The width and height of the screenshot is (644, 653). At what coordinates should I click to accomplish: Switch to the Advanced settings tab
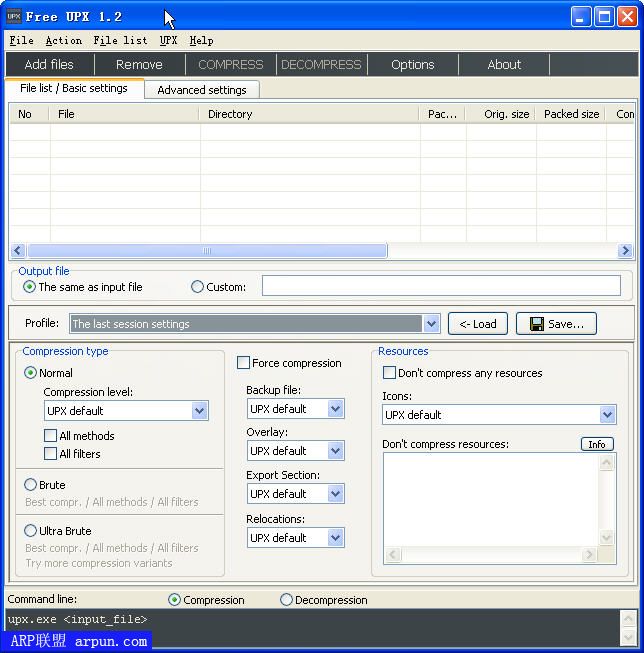coord(202,90)
